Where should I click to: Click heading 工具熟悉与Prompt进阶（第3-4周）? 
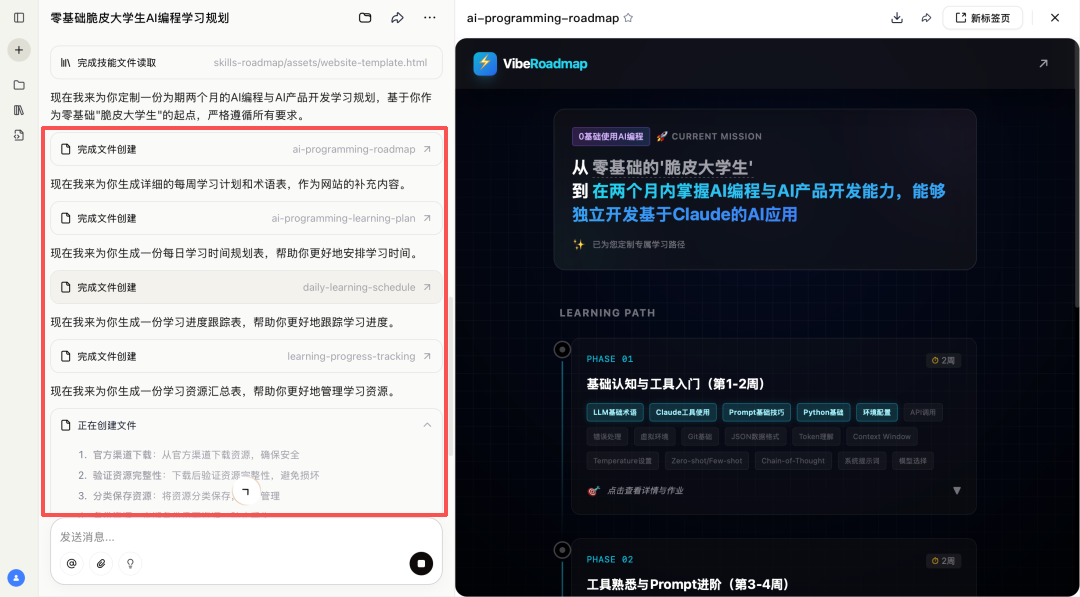click(x=687, y=585)
